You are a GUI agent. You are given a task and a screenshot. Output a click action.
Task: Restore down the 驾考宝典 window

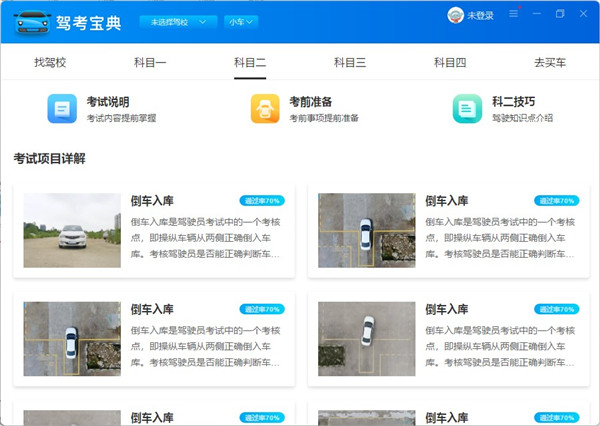[x=560, y=14]
